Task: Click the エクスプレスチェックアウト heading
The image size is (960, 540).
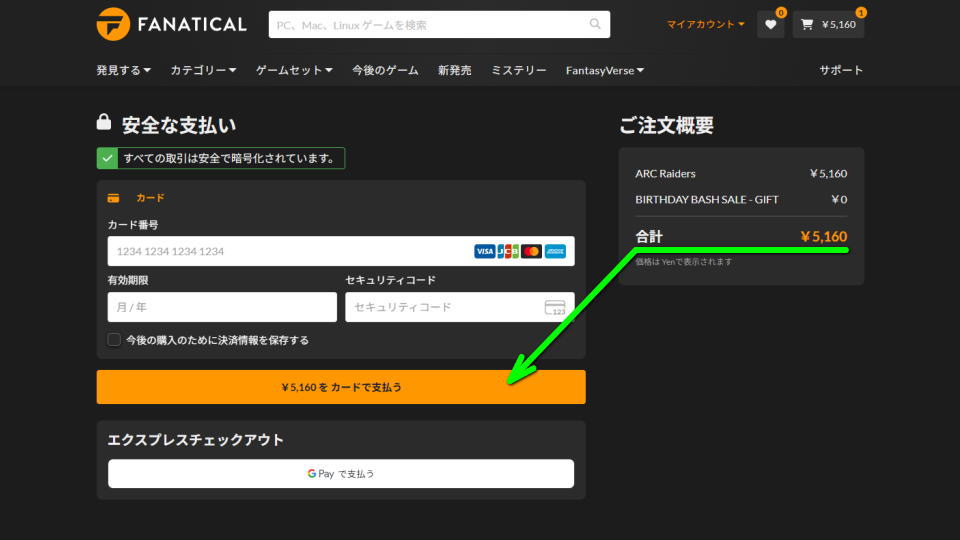Action: pyautogui.click(x=195, y=440)
